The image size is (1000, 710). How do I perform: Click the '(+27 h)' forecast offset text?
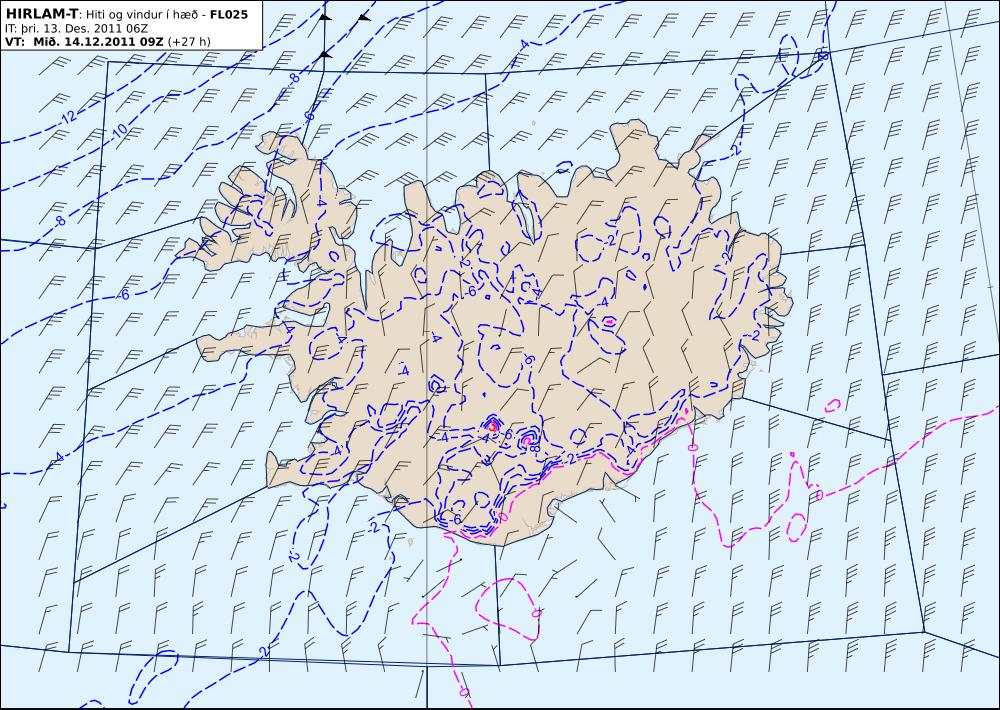click(189, 42)
